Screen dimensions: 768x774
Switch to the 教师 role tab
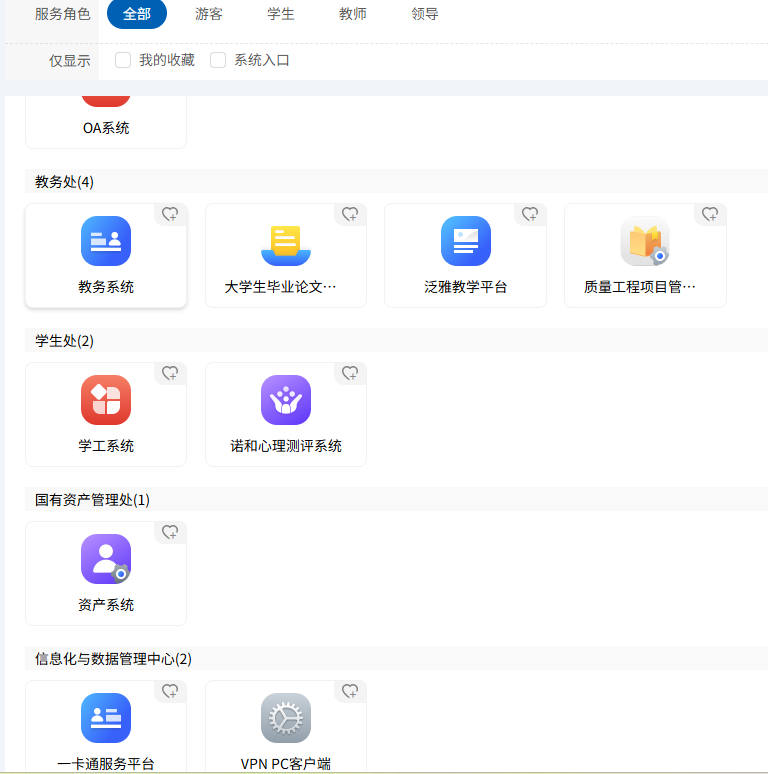click(353, 14)
